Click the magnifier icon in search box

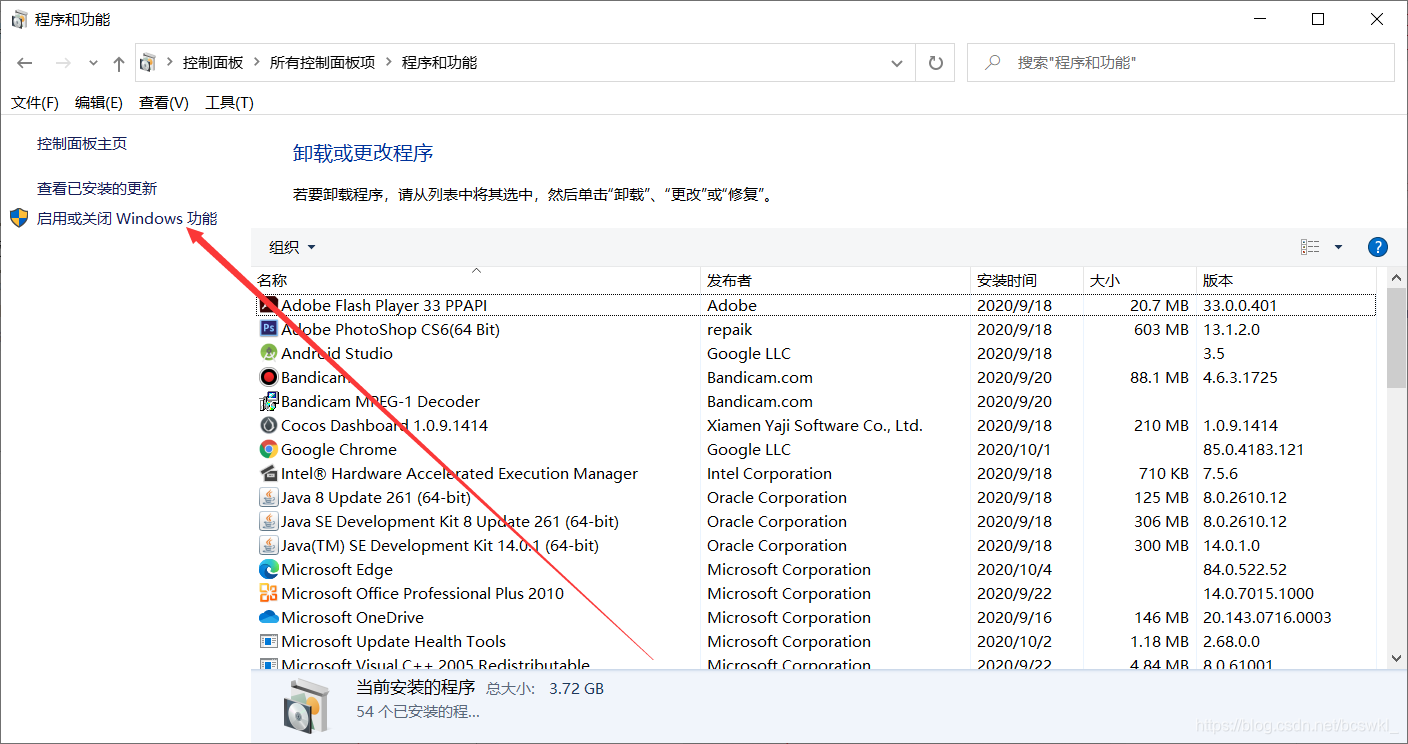[993, 62]
